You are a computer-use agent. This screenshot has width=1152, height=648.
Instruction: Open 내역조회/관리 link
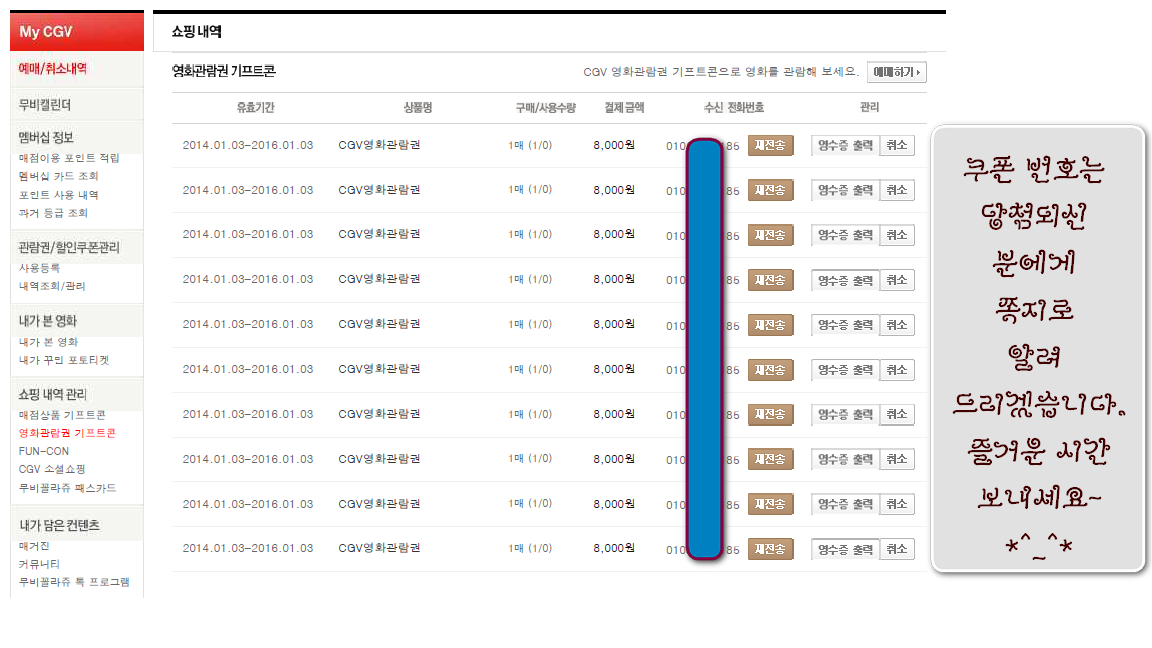click(x=52, y=286)
